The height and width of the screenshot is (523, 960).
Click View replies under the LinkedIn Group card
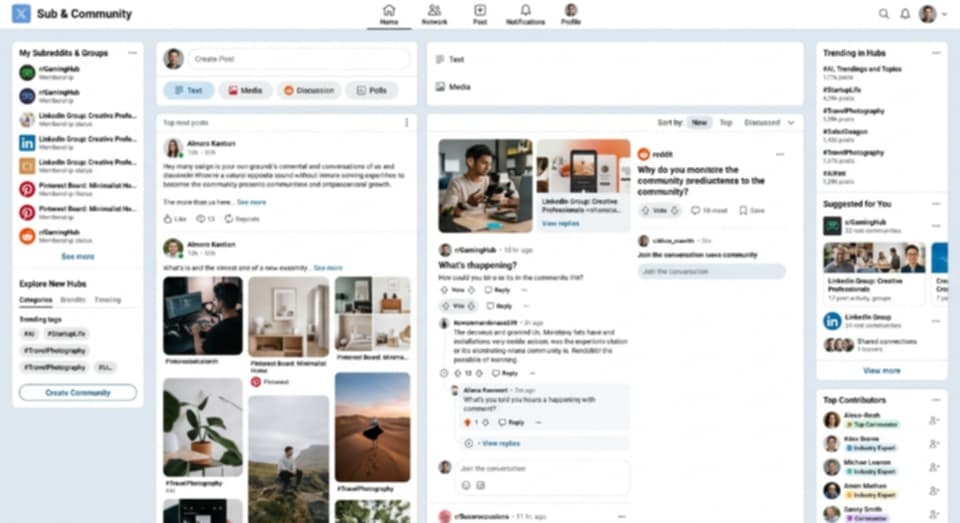click(561, 224)
